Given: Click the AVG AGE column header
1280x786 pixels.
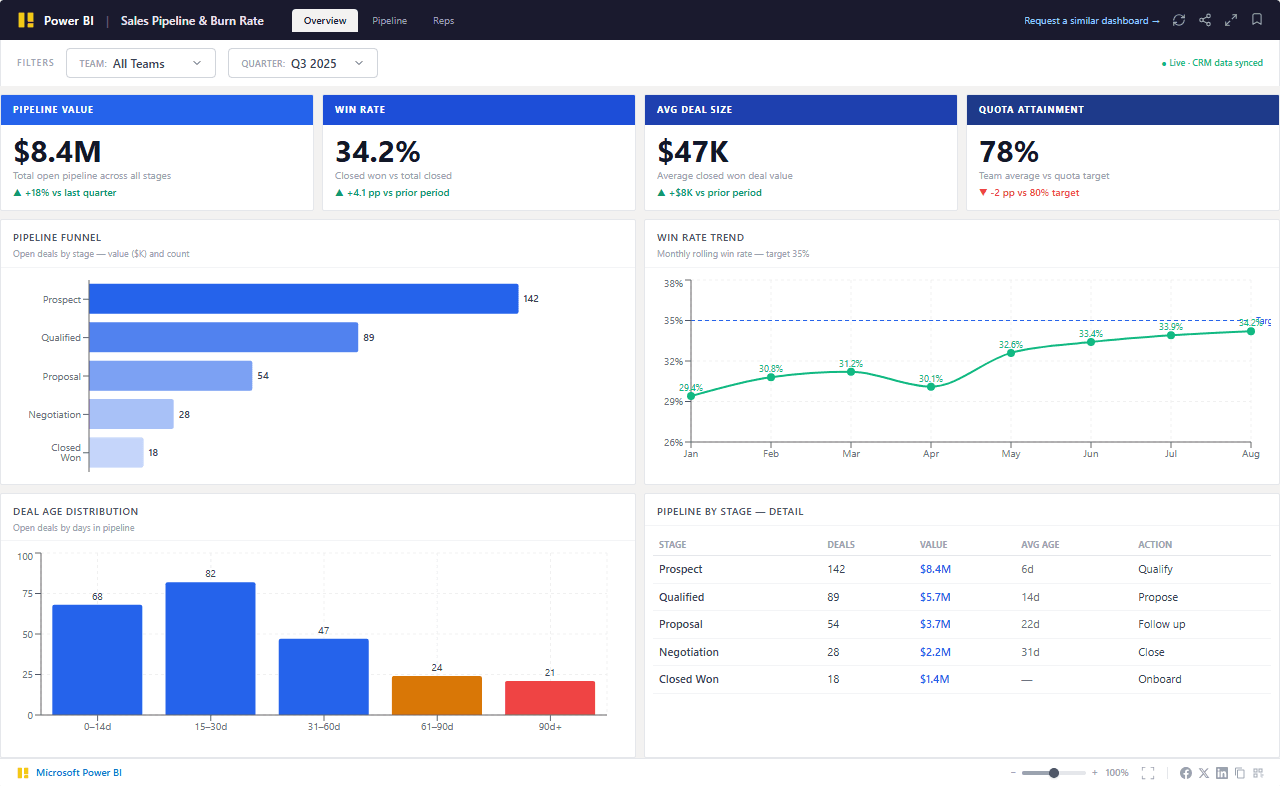Looking at the screenshot, I should tap(1040, 545).
